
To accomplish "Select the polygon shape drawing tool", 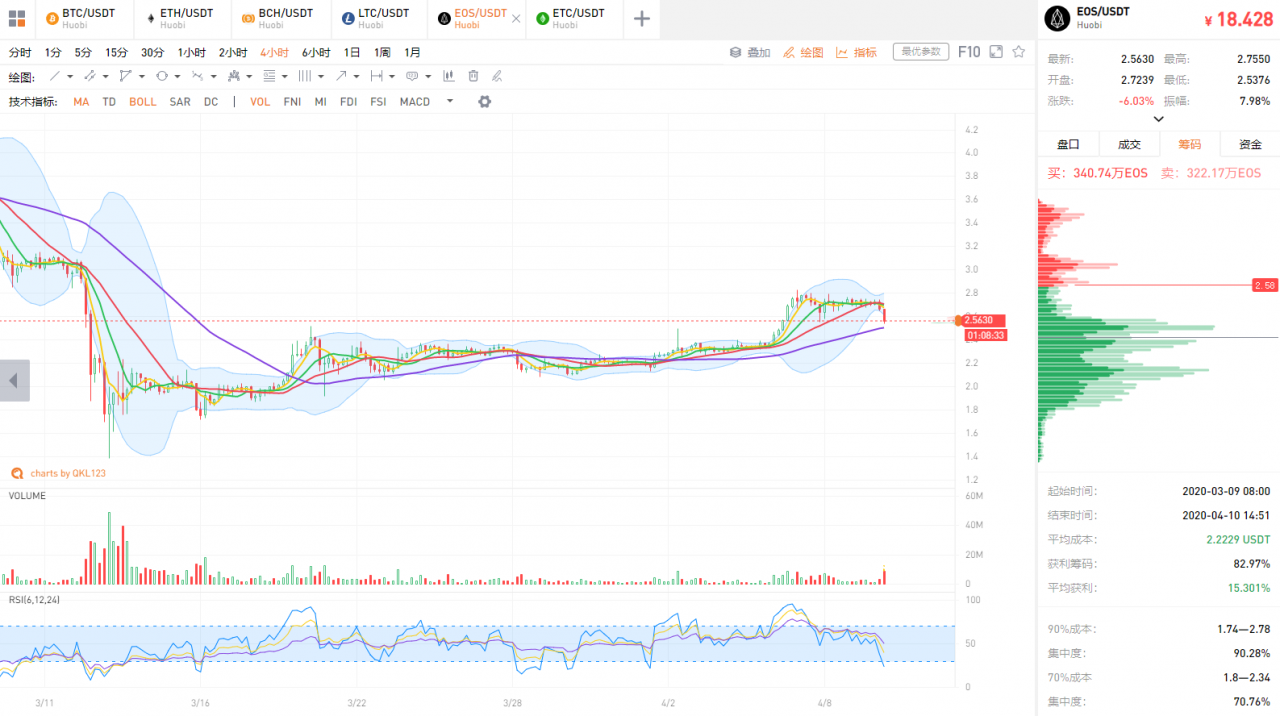I will click(x=125, y=76).
